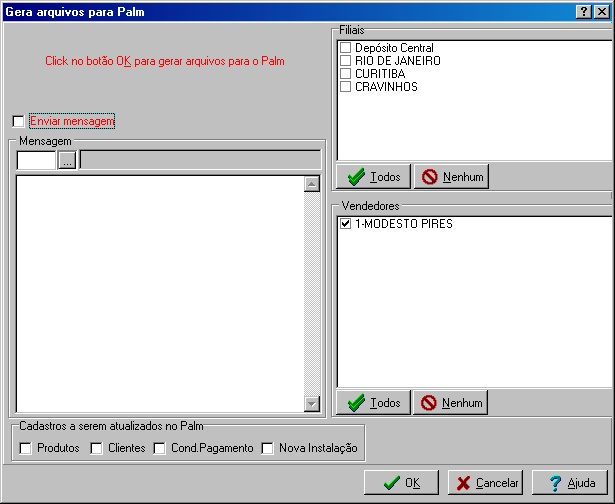The image size is (615, 504).
Task: Select all vendors with Vendedores Todos button
Action: tap(373, 403)
